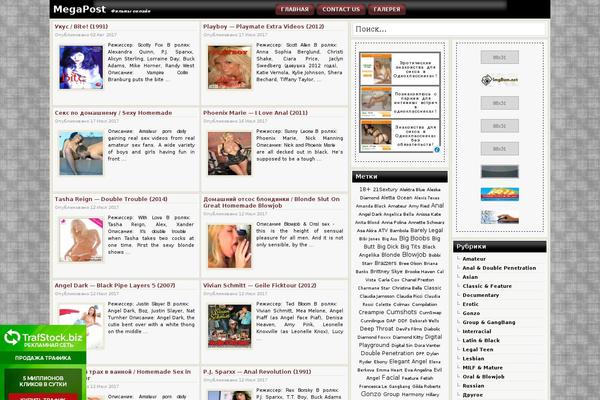This screenshot has width=600, height=400.
Task: Select the Latin & Black category
Action: click(x=481, y=340)
